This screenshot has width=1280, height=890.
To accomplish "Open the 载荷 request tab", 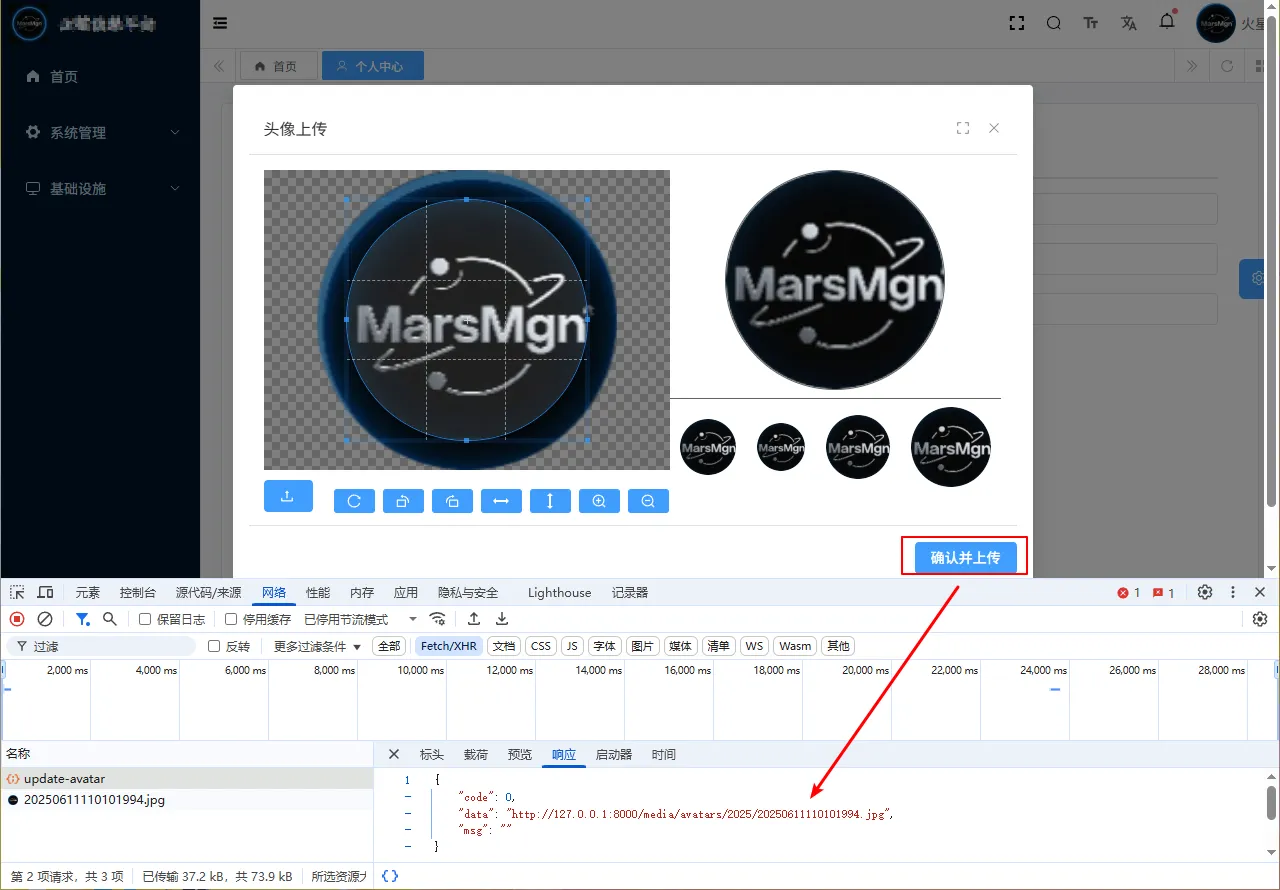I will click(476, 754).
